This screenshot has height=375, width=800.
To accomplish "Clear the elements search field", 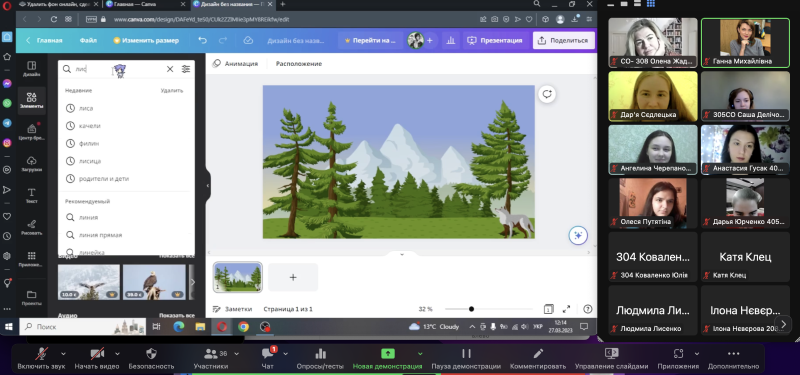I will [170, 69].
